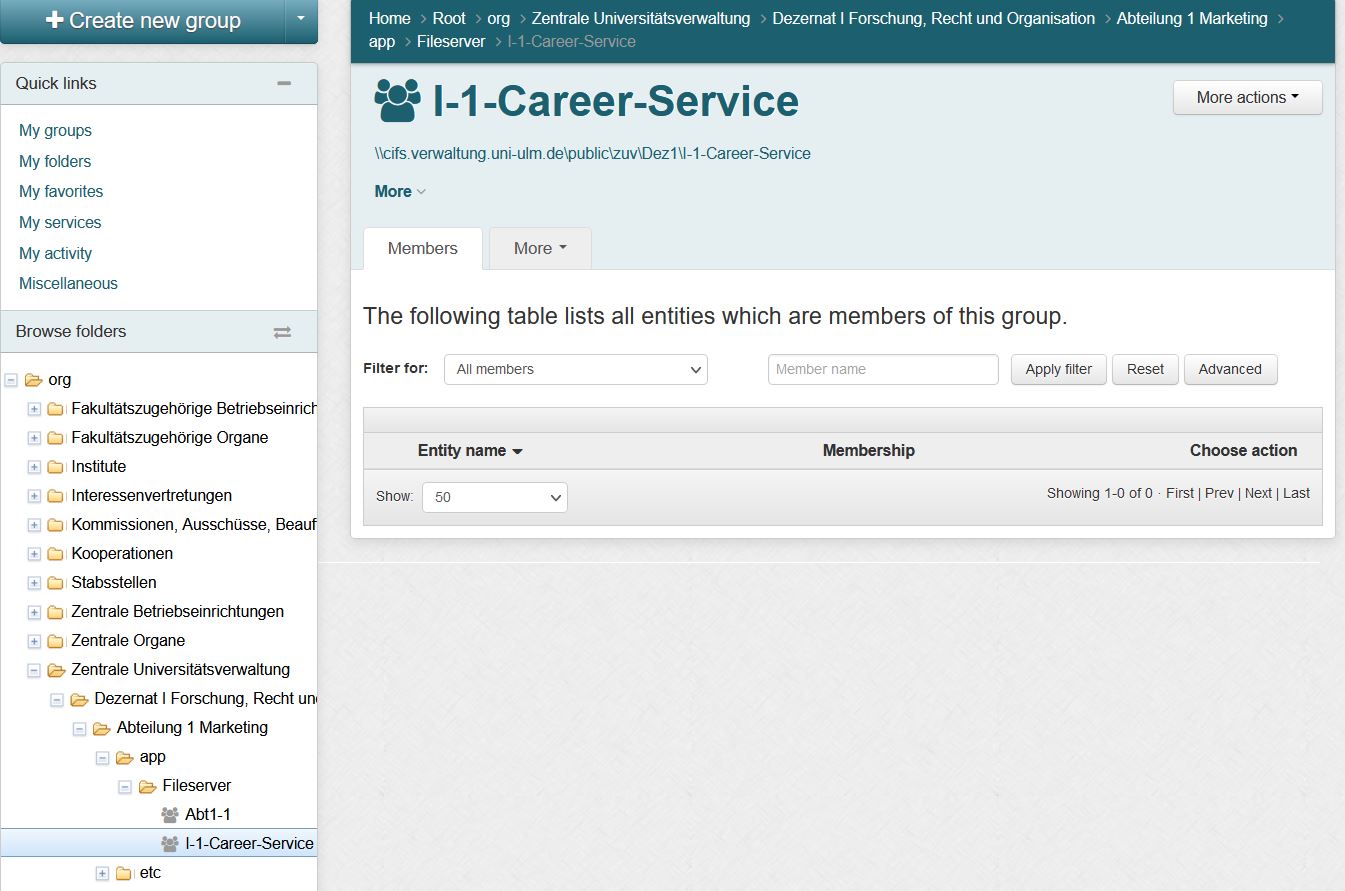Click the Institute folder icon

[56, 467]
